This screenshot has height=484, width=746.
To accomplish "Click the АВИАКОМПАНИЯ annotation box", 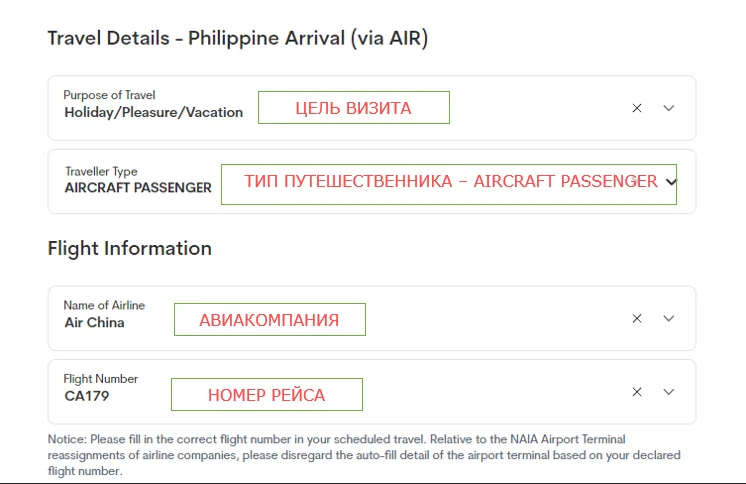I will [269, 320].
